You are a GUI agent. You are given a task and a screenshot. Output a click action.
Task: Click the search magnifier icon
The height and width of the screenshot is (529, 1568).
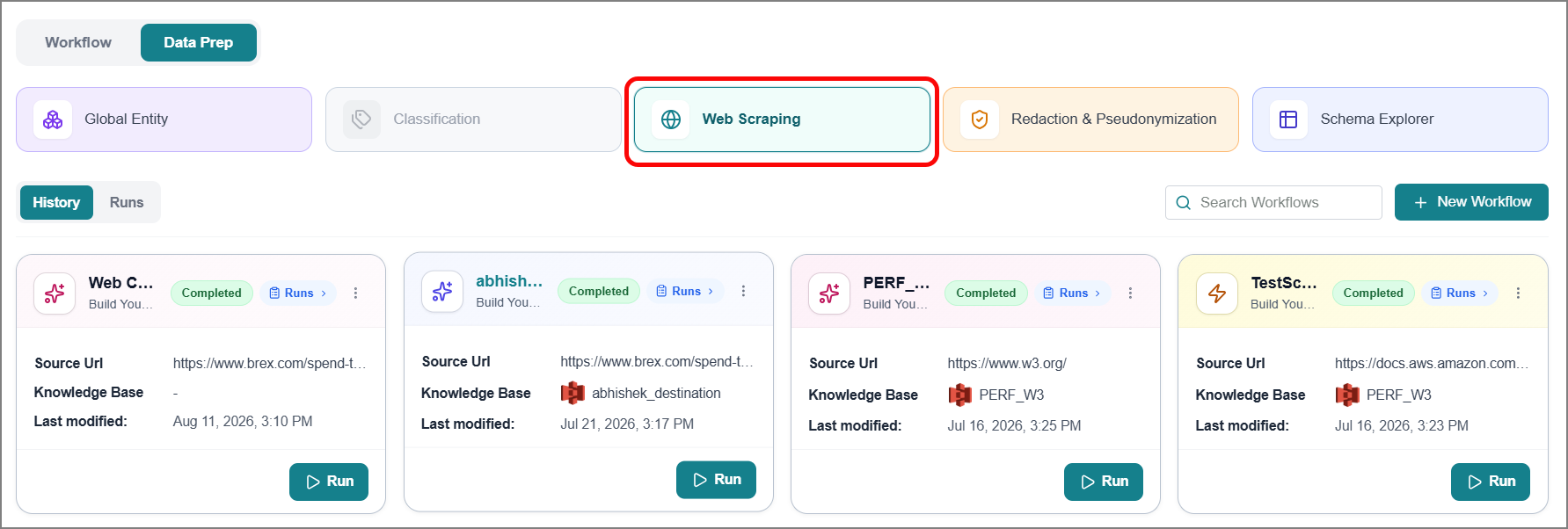click(1184, 203)
